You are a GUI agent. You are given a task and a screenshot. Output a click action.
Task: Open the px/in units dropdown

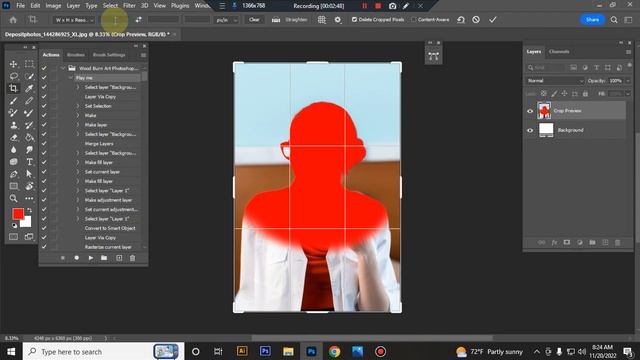point(227,20)
